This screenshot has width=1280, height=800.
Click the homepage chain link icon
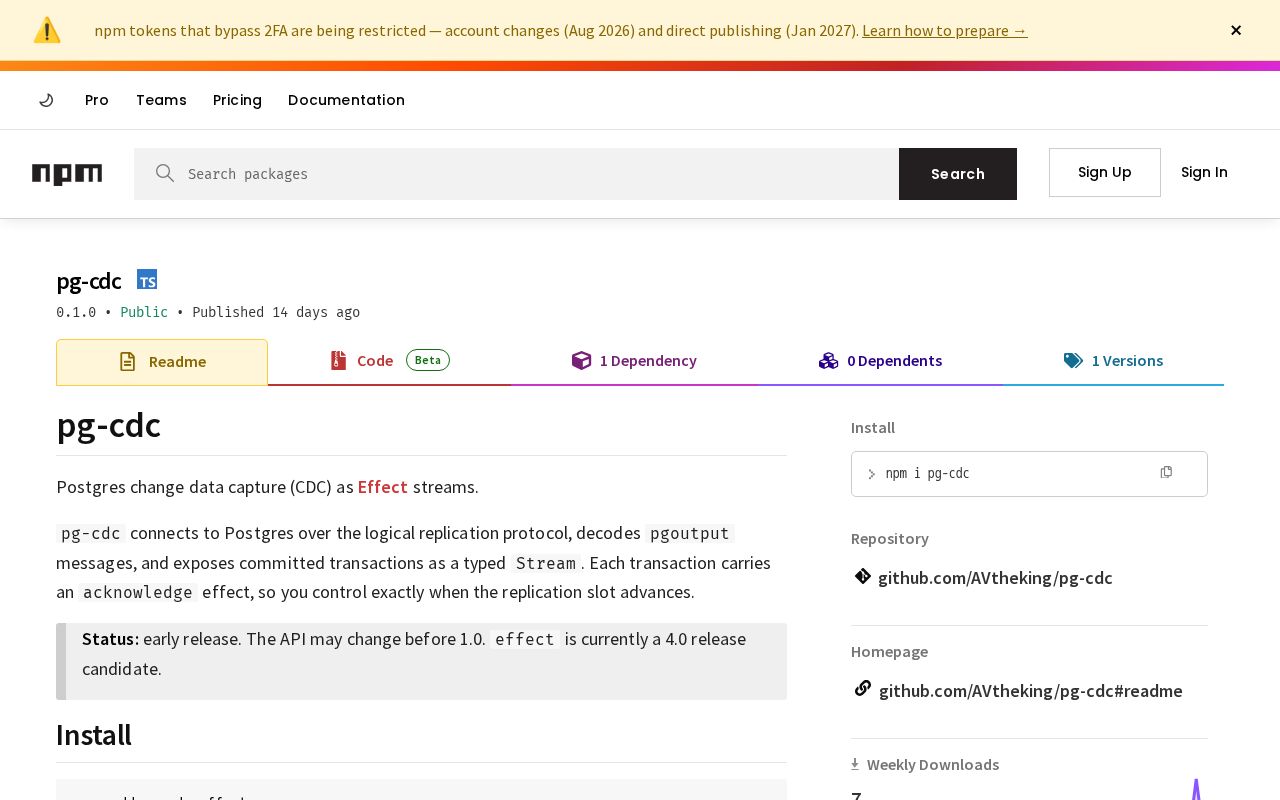point(863,689)
